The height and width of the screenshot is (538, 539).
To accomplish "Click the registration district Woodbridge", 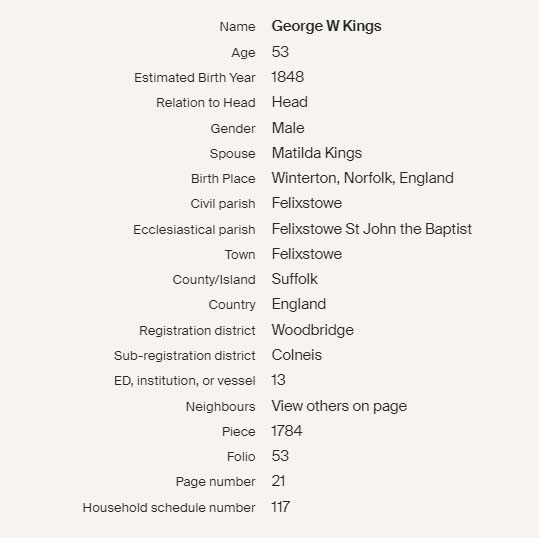I will 312,330.
